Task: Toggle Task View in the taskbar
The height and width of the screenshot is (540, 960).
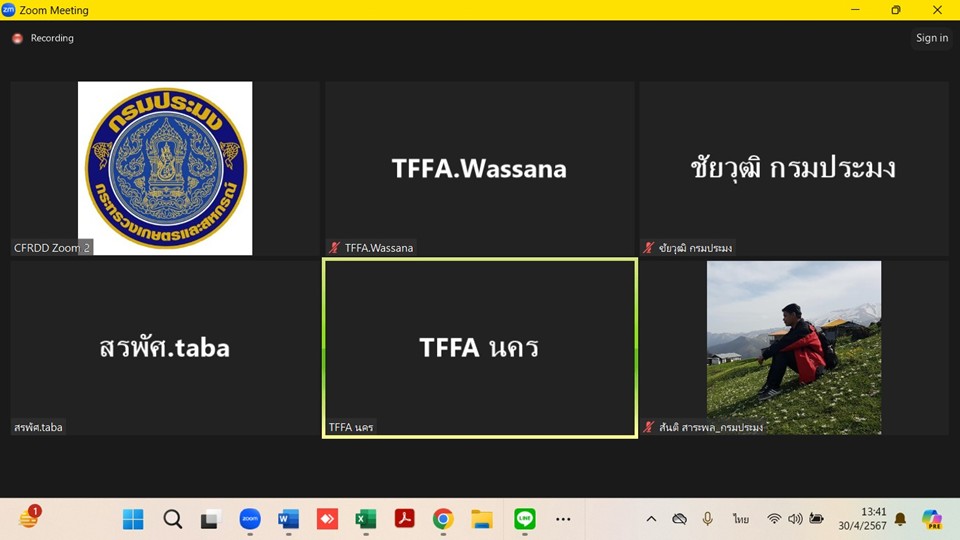Action: pyautogui.click(x=210, y=519)
